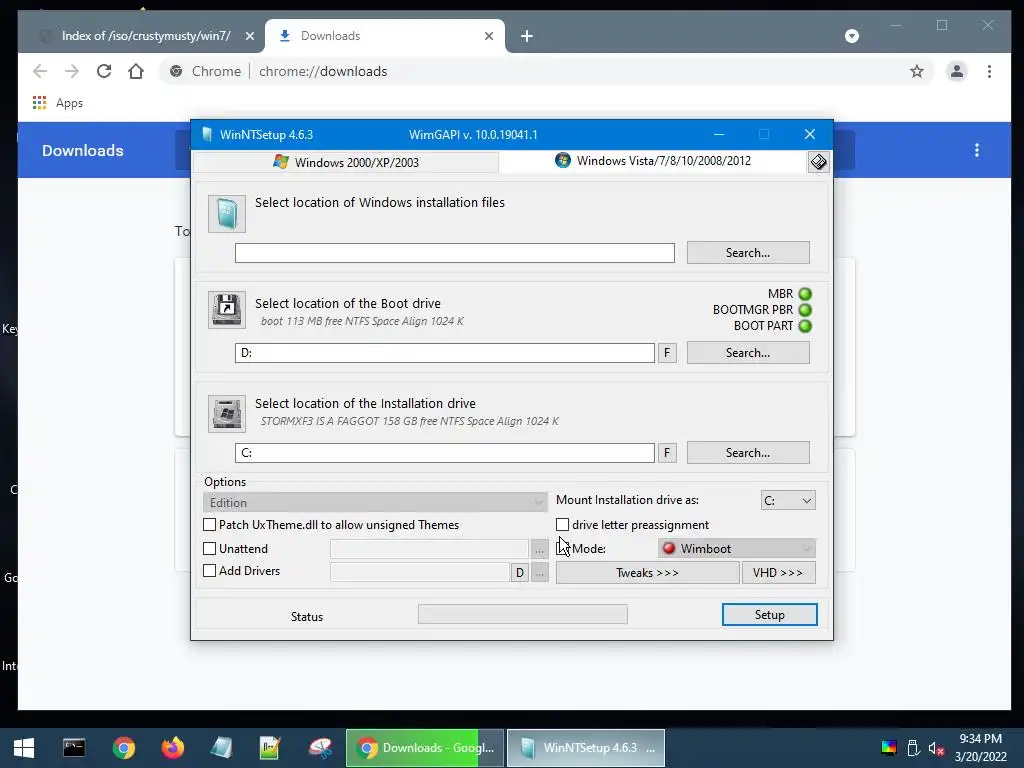Open the Wimboot mode dropdown
Image resolution: width=1024 pixels, height=768 pixels.
(x=737, y=549)
